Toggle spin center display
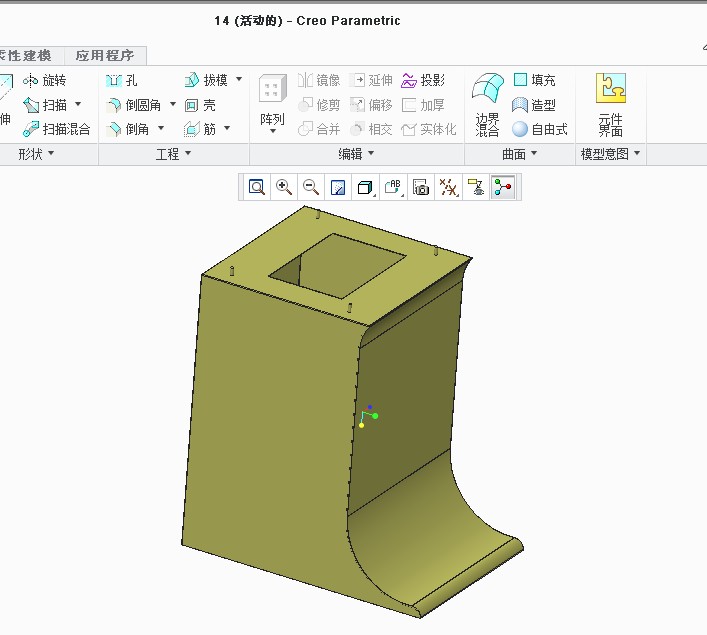This screenshot has width=707, height=635. (502, 187)
